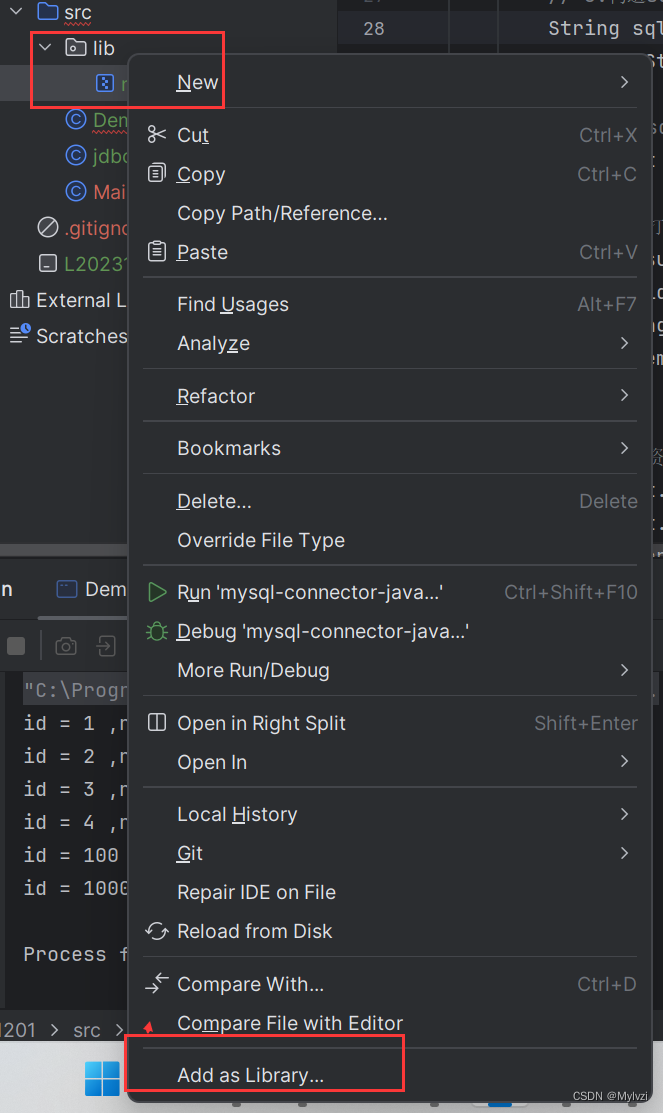The image size is (663, 1113).
Task: Click editor line number 28
Action: pyautogui.click(x=374, y=28)
